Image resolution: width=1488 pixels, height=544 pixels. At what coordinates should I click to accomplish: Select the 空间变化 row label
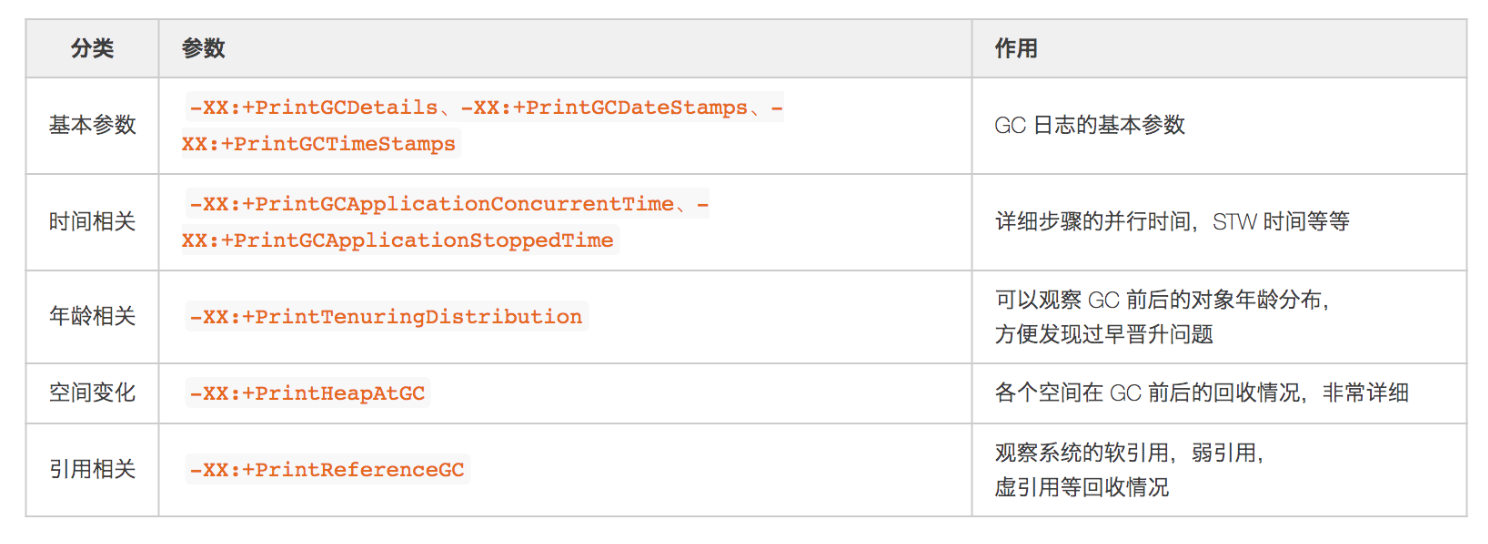92,392
